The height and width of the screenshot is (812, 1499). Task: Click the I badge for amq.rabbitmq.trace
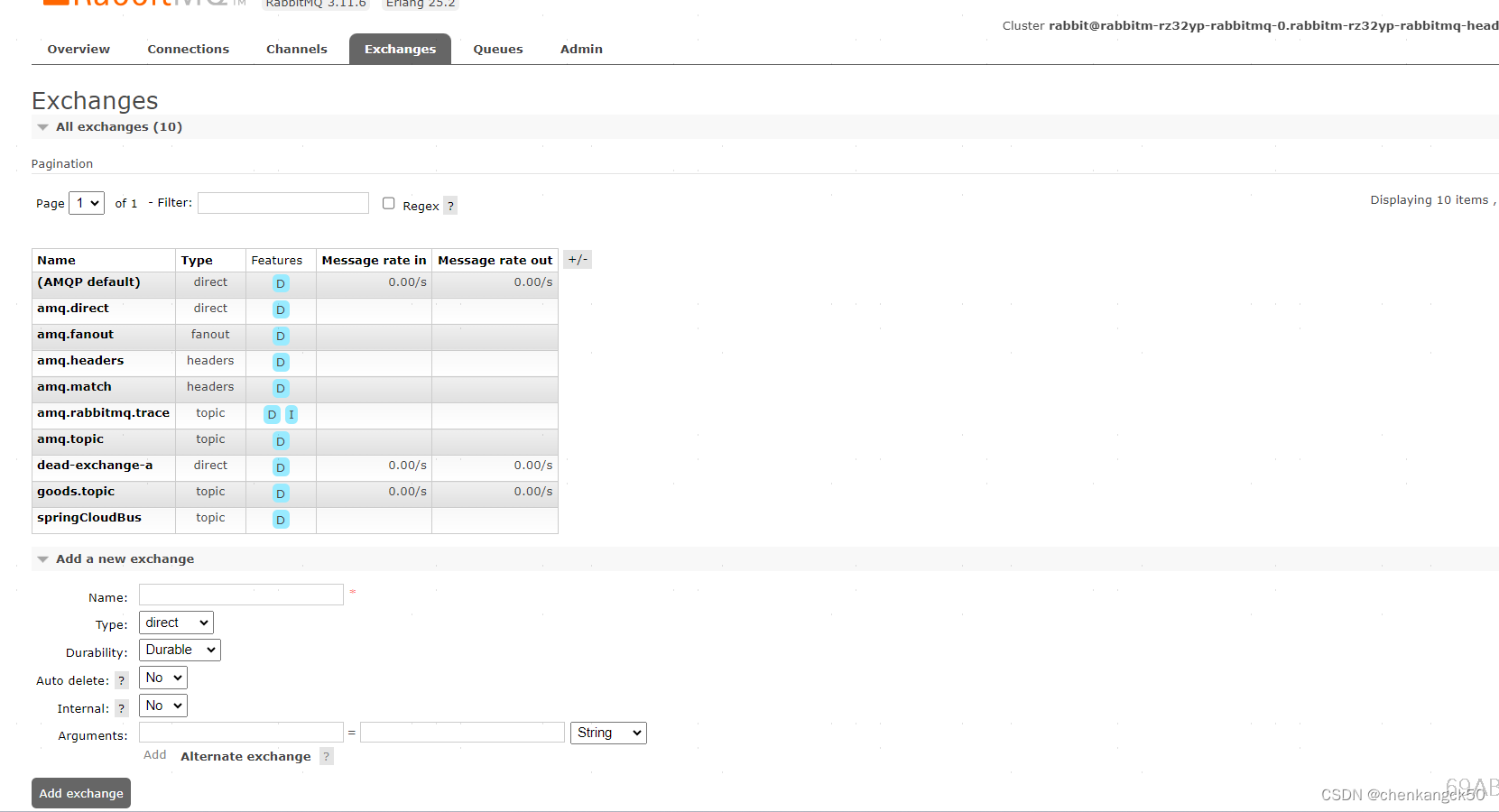coord(291,414)
